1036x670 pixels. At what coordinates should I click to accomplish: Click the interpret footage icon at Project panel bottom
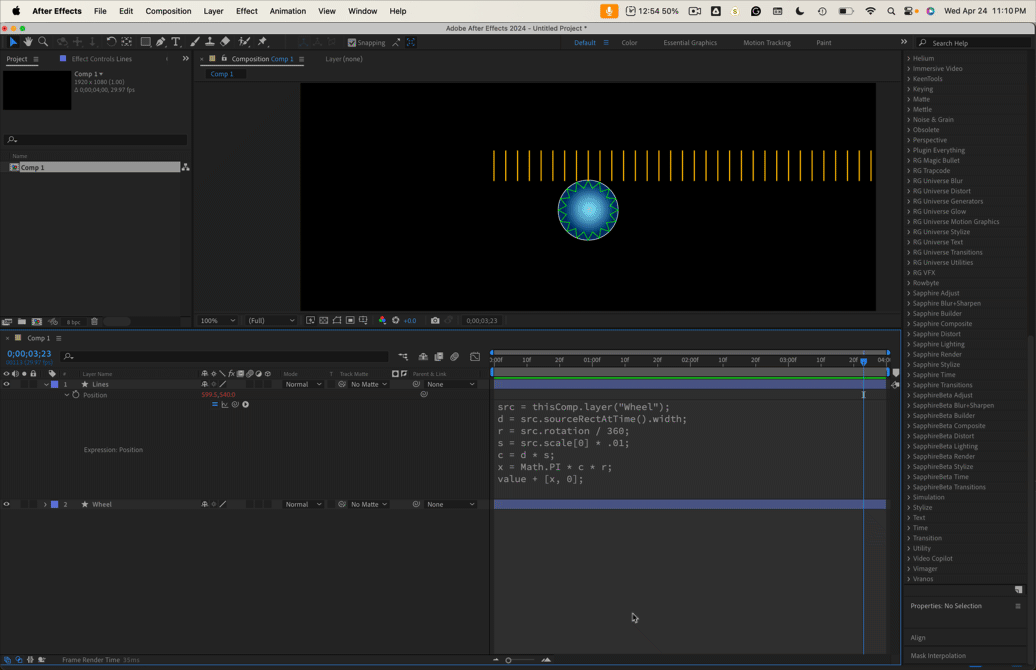point(7,322)
